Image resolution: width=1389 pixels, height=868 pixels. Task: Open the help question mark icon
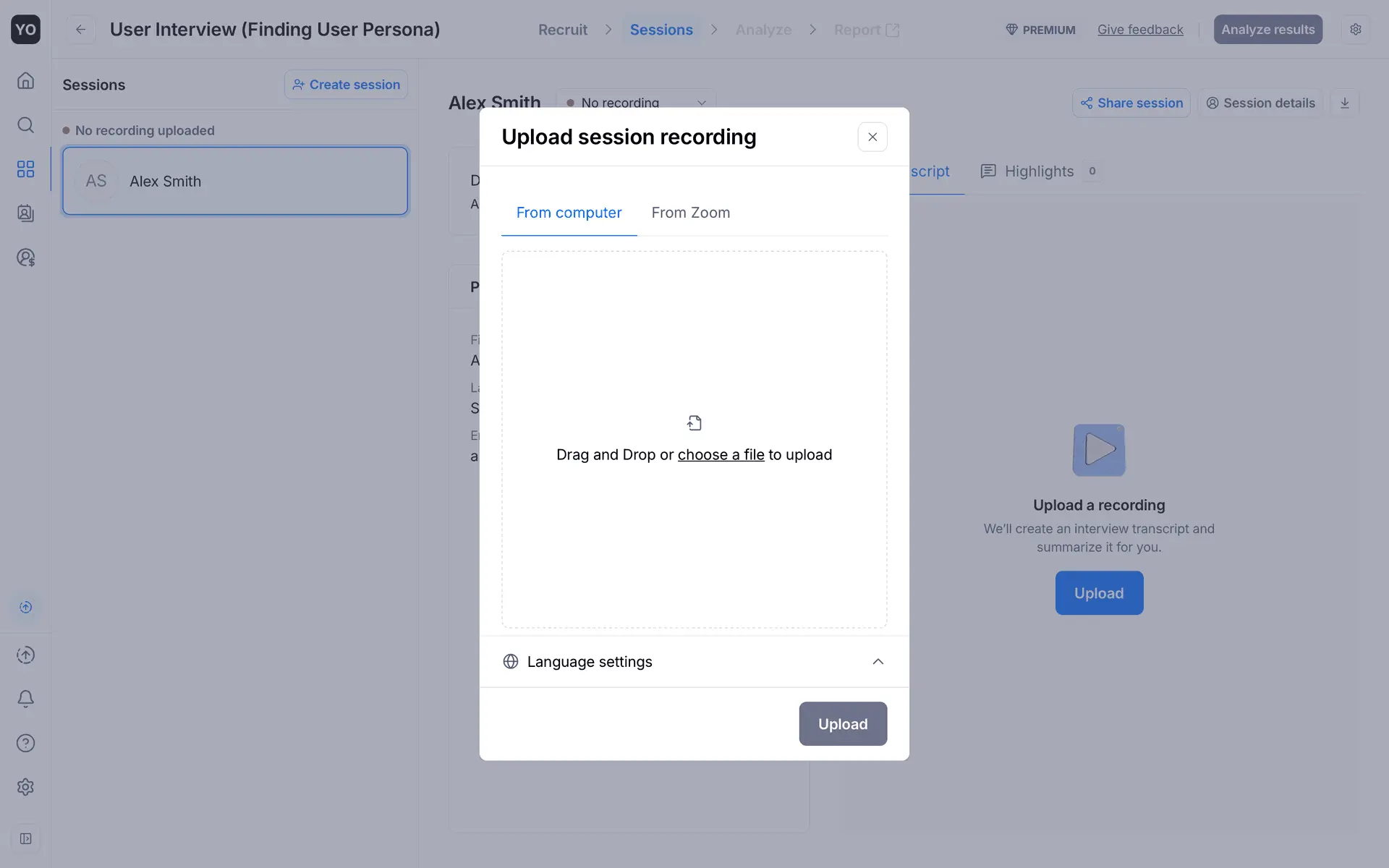[25, 743]
